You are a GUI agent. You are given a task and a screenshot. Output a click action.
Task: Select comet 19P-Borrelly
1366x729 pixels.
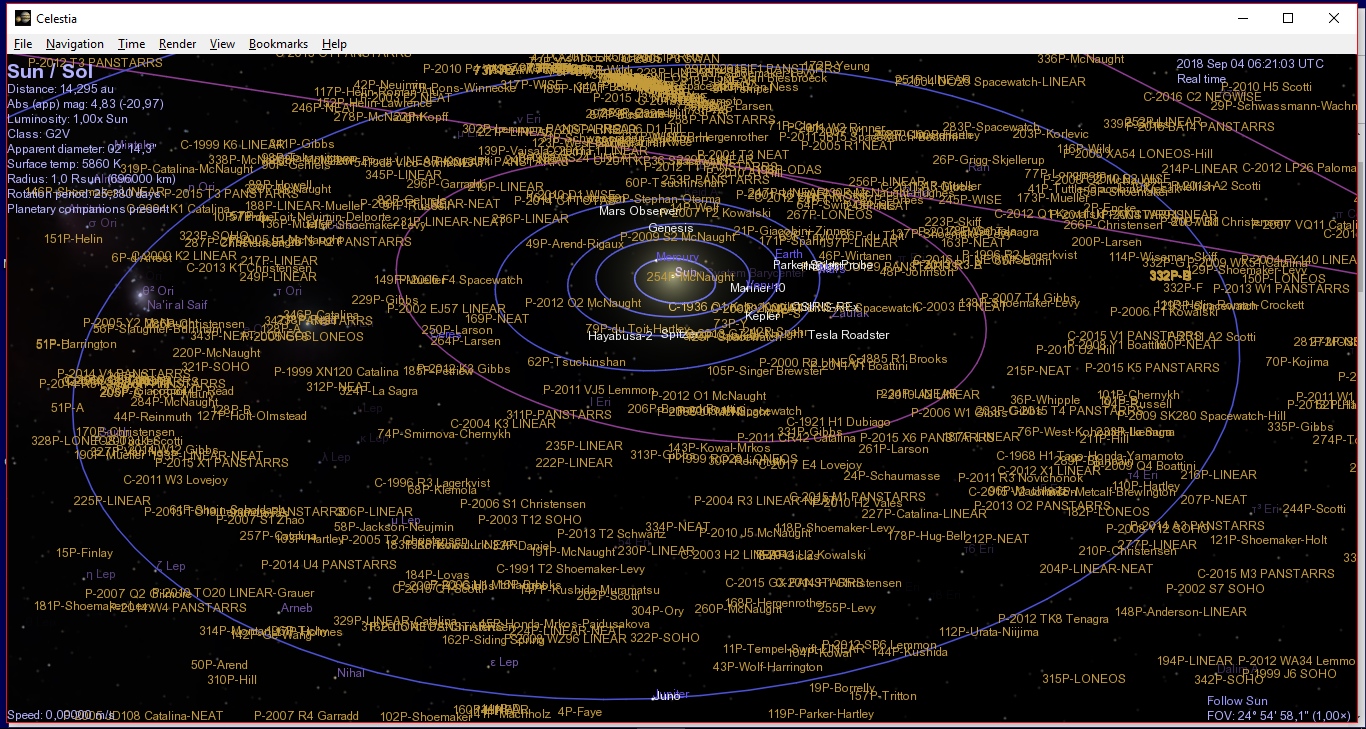843,688
